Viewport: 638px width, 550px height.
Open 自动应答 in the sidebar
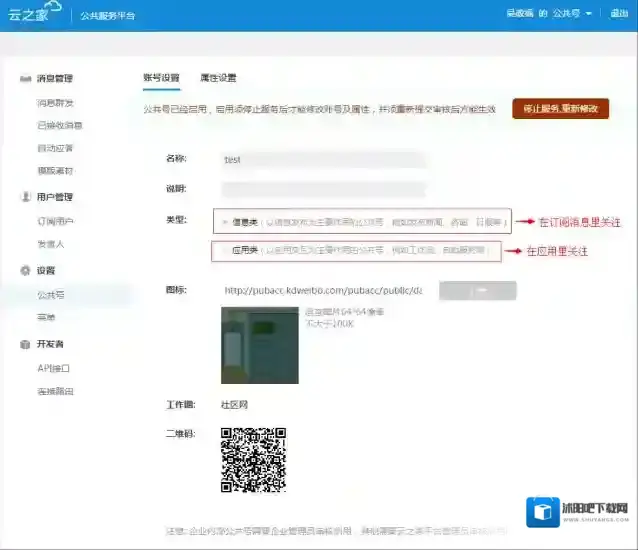55,148
